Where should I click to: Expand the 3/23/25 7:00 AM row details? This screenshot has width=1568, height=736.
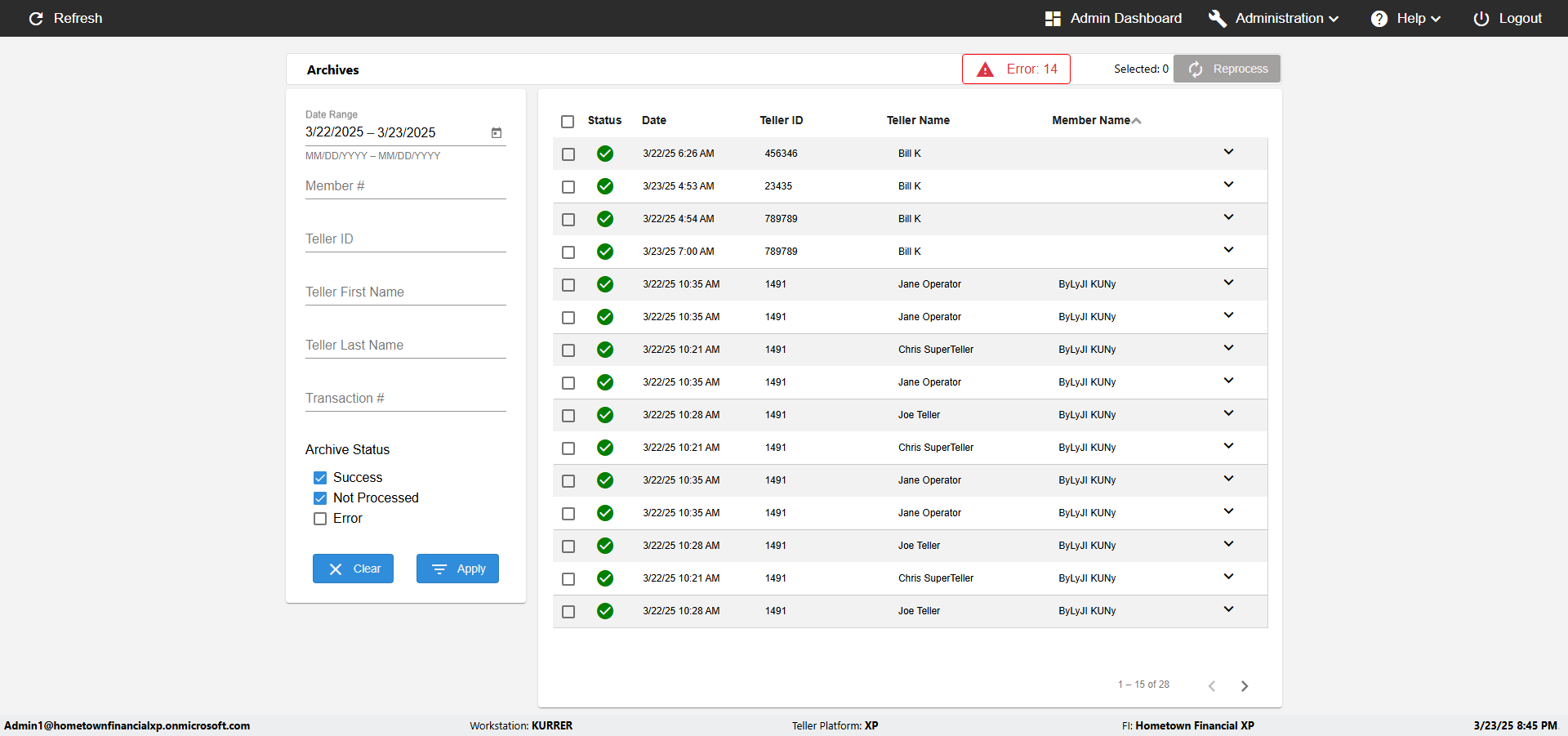(x=1228, y=250)
